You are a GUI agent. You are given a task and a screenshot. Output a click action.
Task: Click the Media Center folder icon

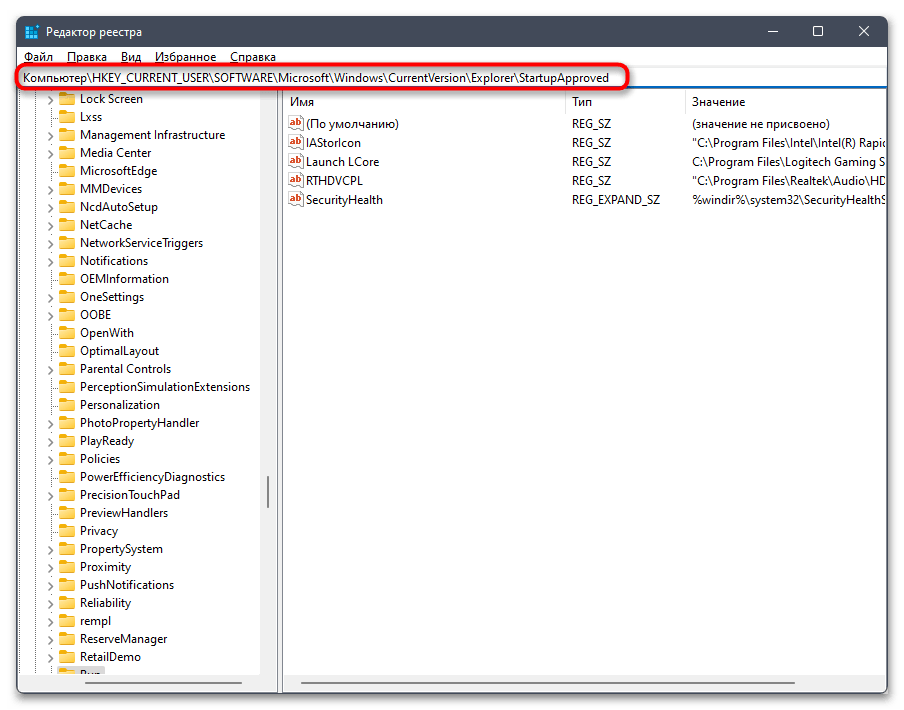(67, 153)
